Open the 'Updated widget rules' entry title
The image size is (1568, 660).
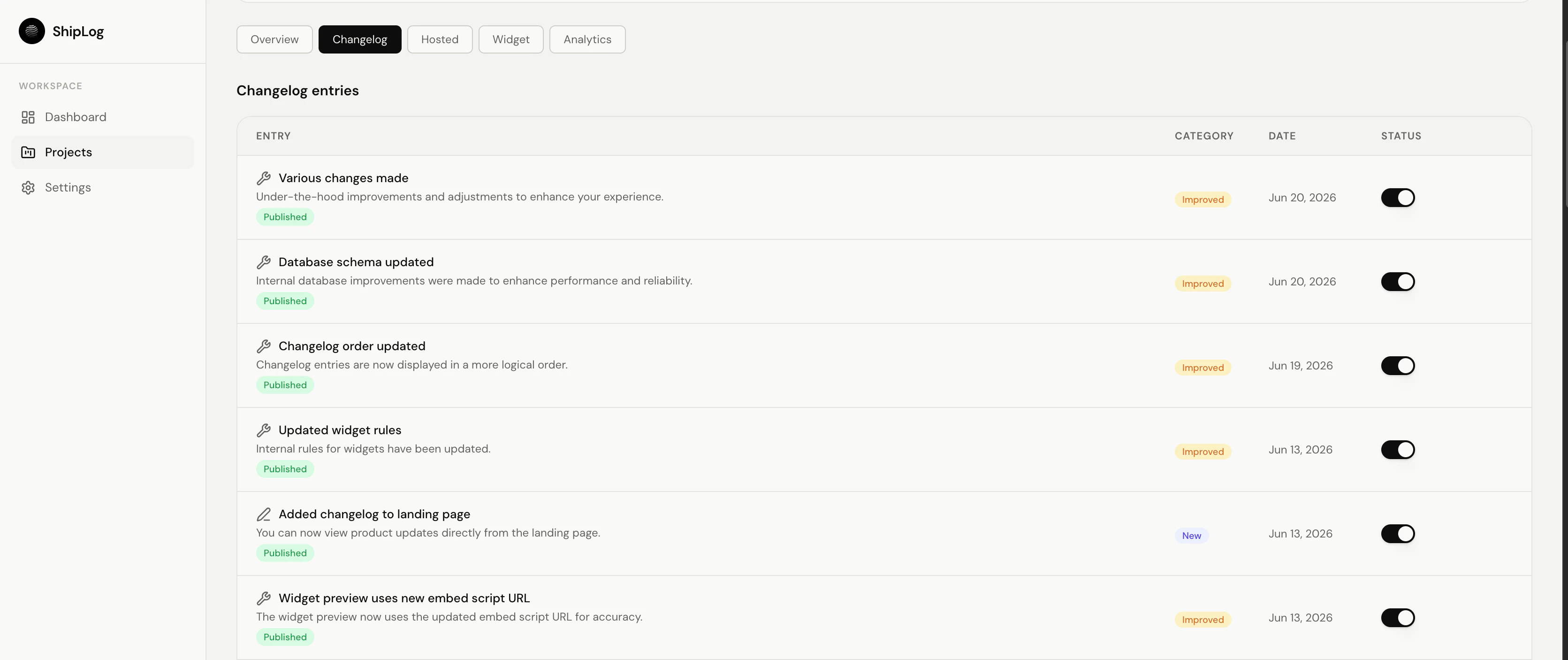pos(340,430)
